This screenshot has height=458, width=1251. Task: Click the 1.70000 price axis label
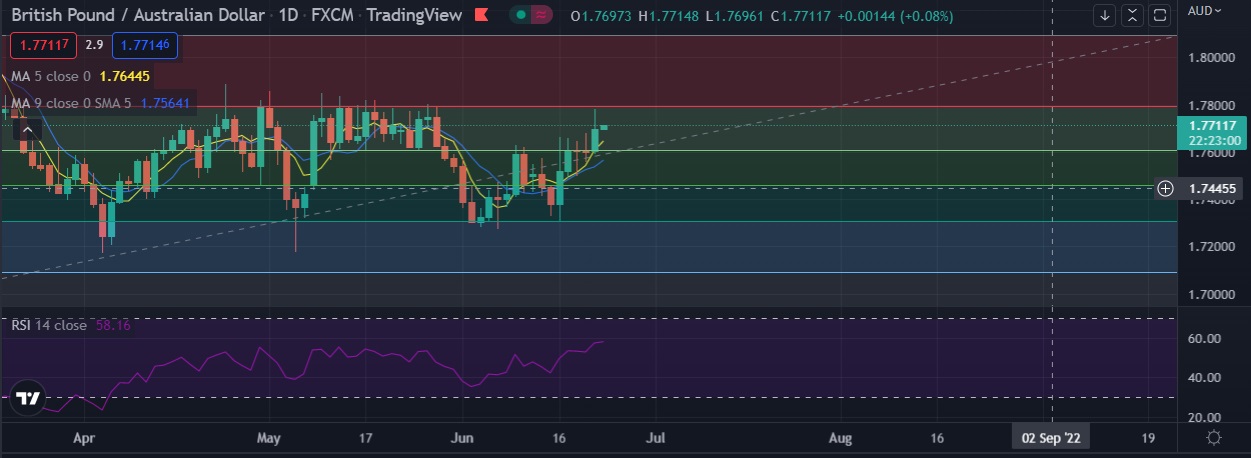click(x=1213, y=295)
